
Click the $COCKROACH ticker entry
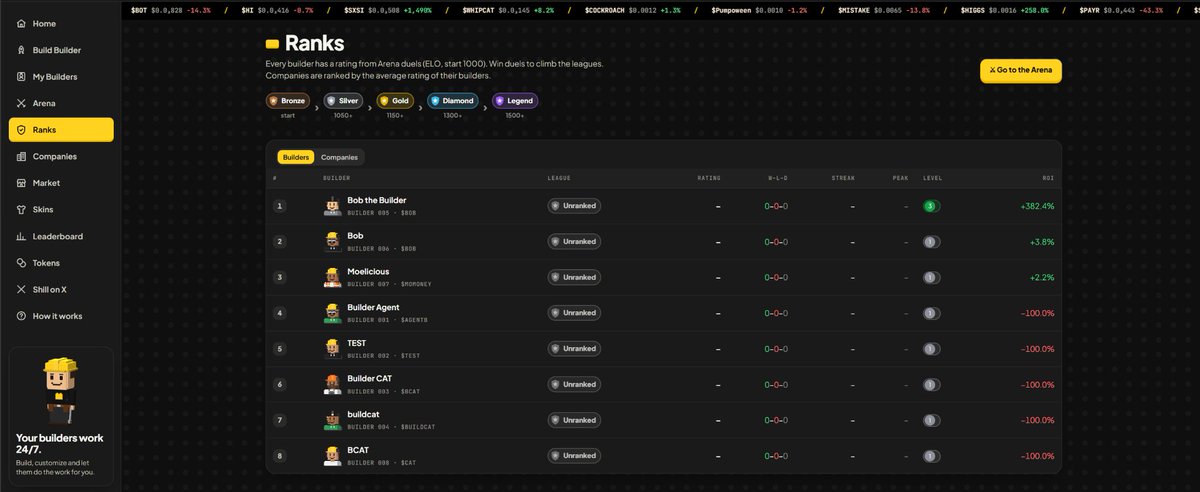632,8
